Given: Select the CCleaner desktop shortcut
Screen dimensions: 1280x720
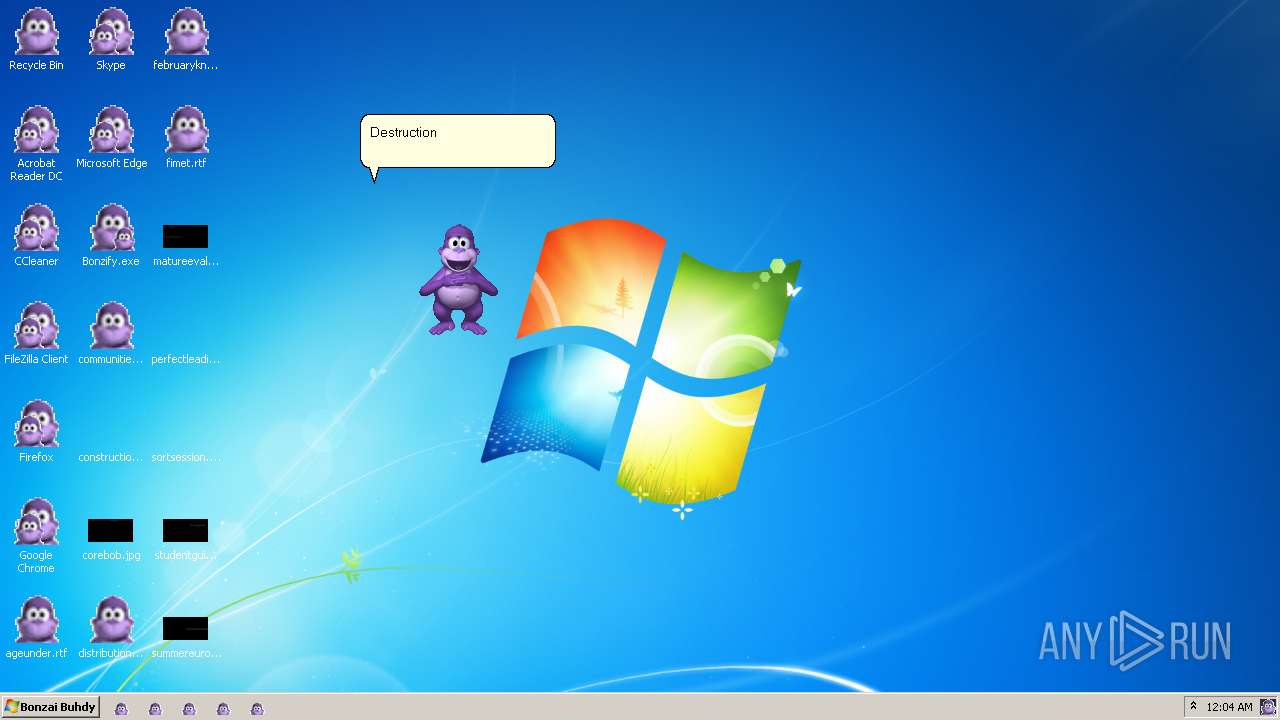Looking at the screenshot, I should (x=36, y=236).
